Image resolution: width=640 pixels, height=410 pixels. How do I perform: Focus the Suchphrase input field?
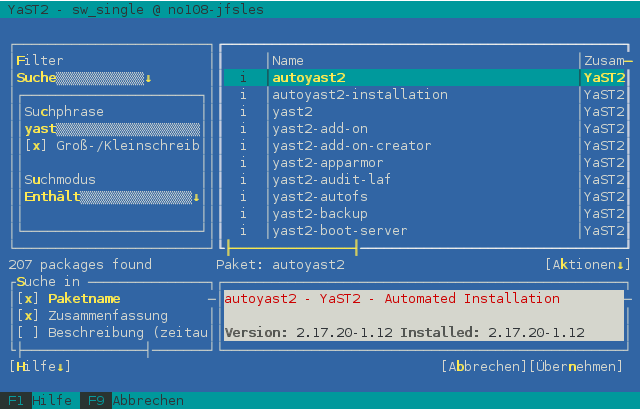point(112,129)
